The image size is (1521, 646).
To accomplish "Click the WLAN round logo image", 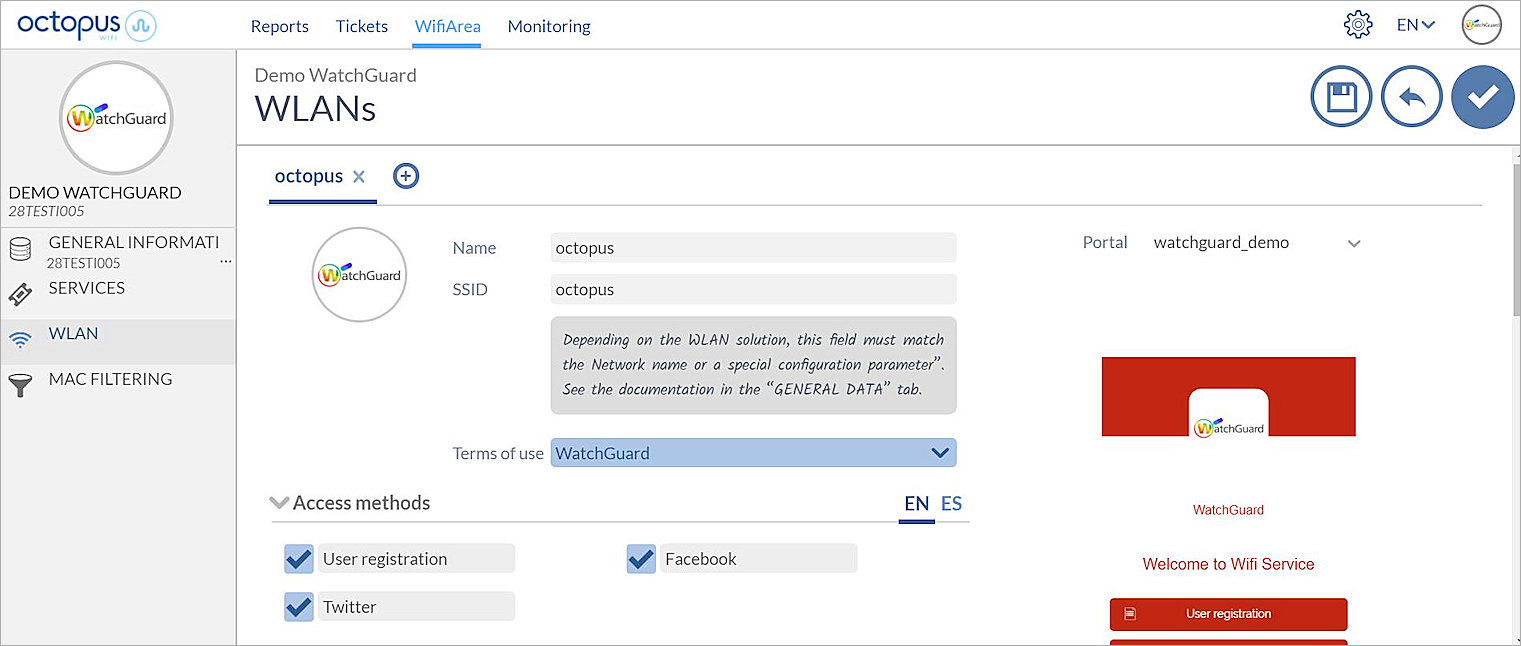I will point(359,275).
